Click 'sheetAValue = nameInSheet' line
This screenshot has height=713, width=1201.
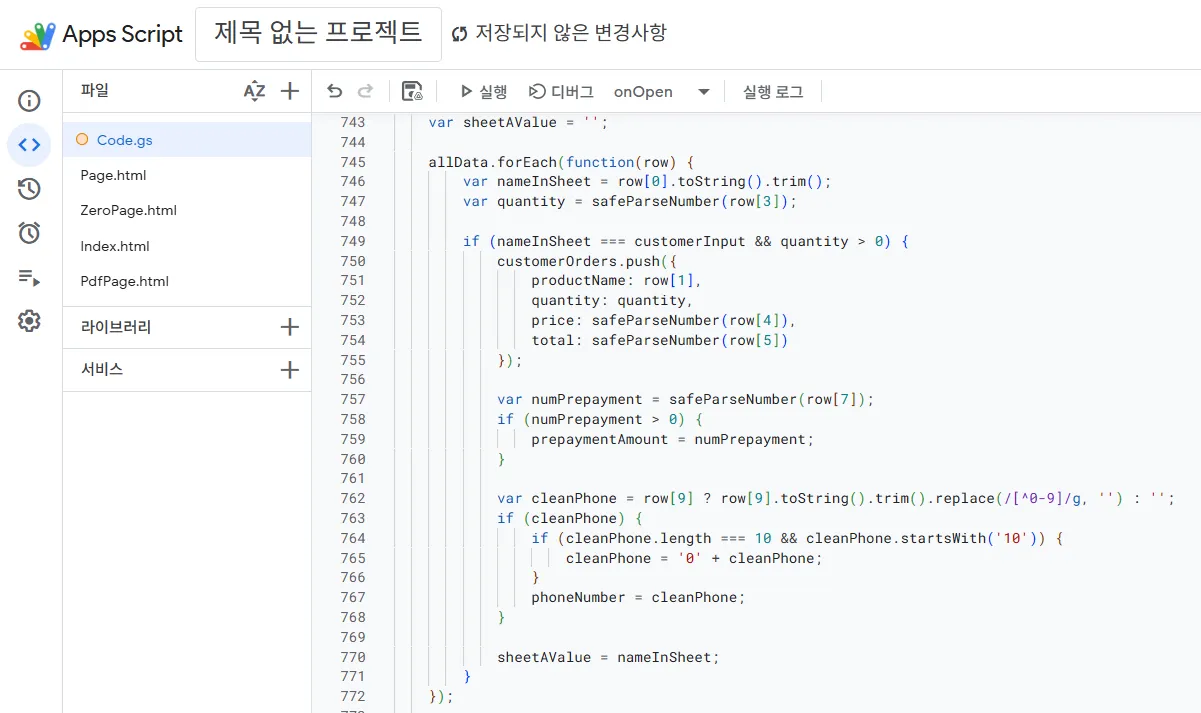point(608,657)
